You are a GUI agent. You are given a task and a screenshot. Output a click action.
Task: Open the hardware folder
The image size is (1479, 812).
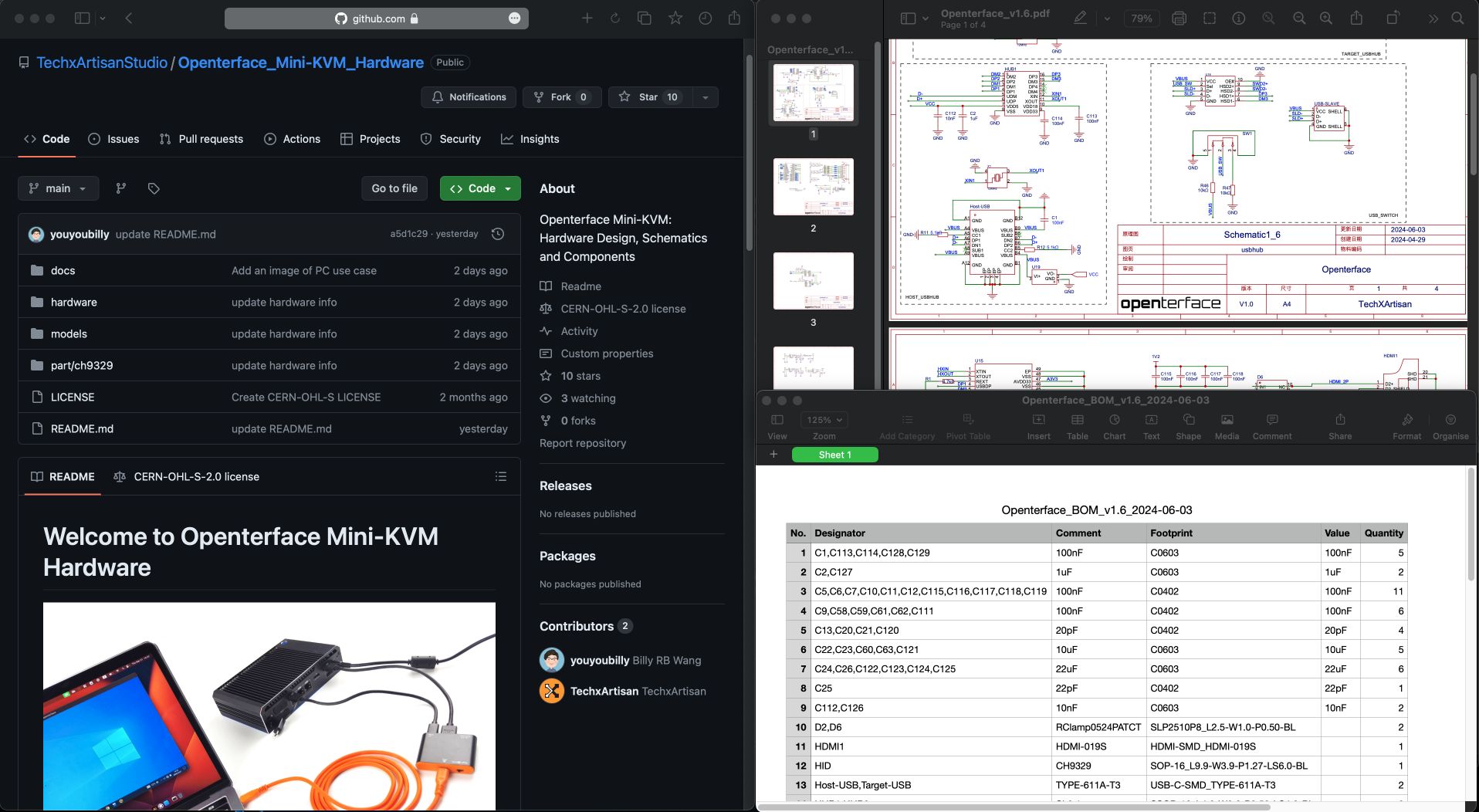coord(74,303)
